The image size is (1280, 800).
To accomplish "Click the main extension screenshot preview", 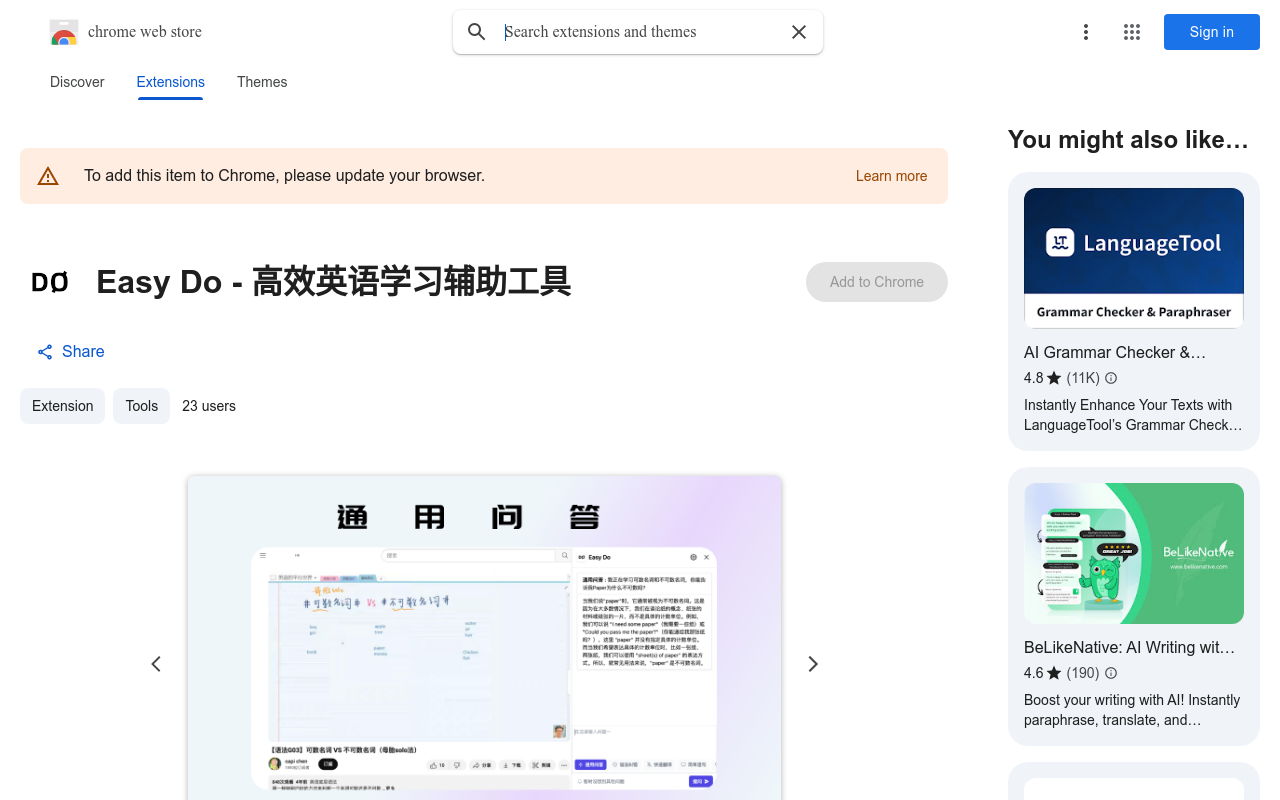I will click(x=485, y=638).
